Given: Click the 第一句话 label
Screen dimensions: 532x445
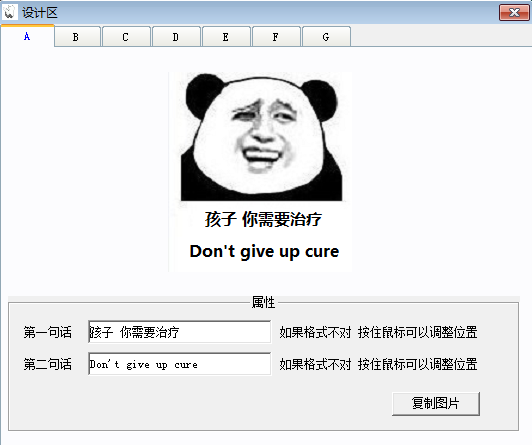Looking at the screenshot, I should (x=48, y=332).
